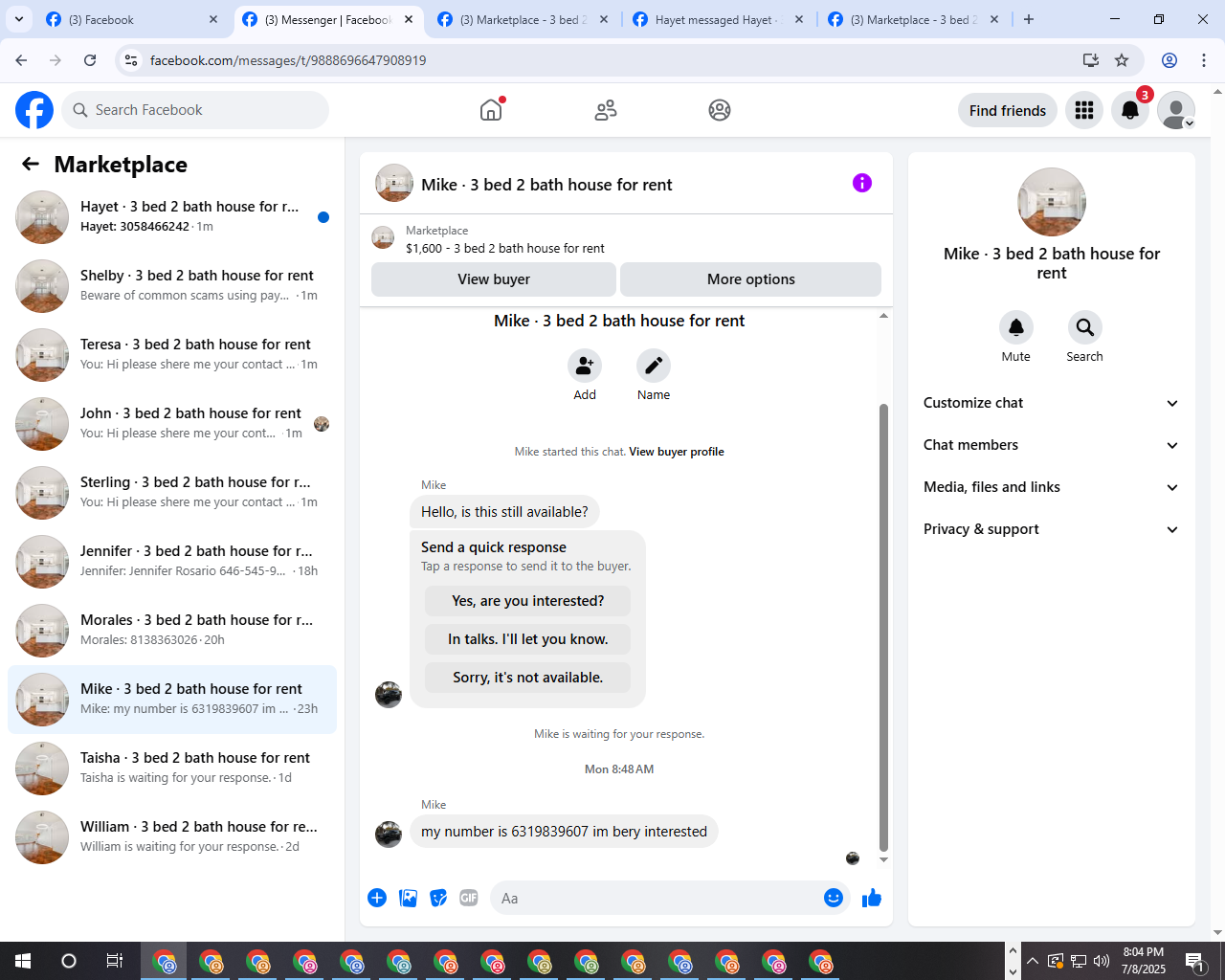The image size is (1225, 980).
Task: Open the John conversation
Action: [x=172, y=424]
